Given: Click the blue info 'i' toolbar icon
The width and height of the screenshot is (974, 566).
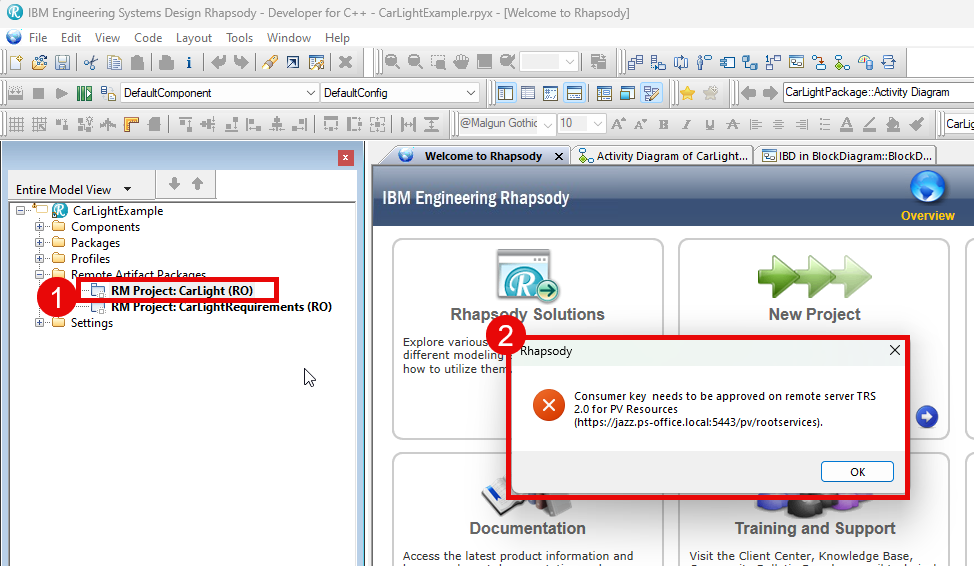Looking at the screenshot, I should point(188,62).
